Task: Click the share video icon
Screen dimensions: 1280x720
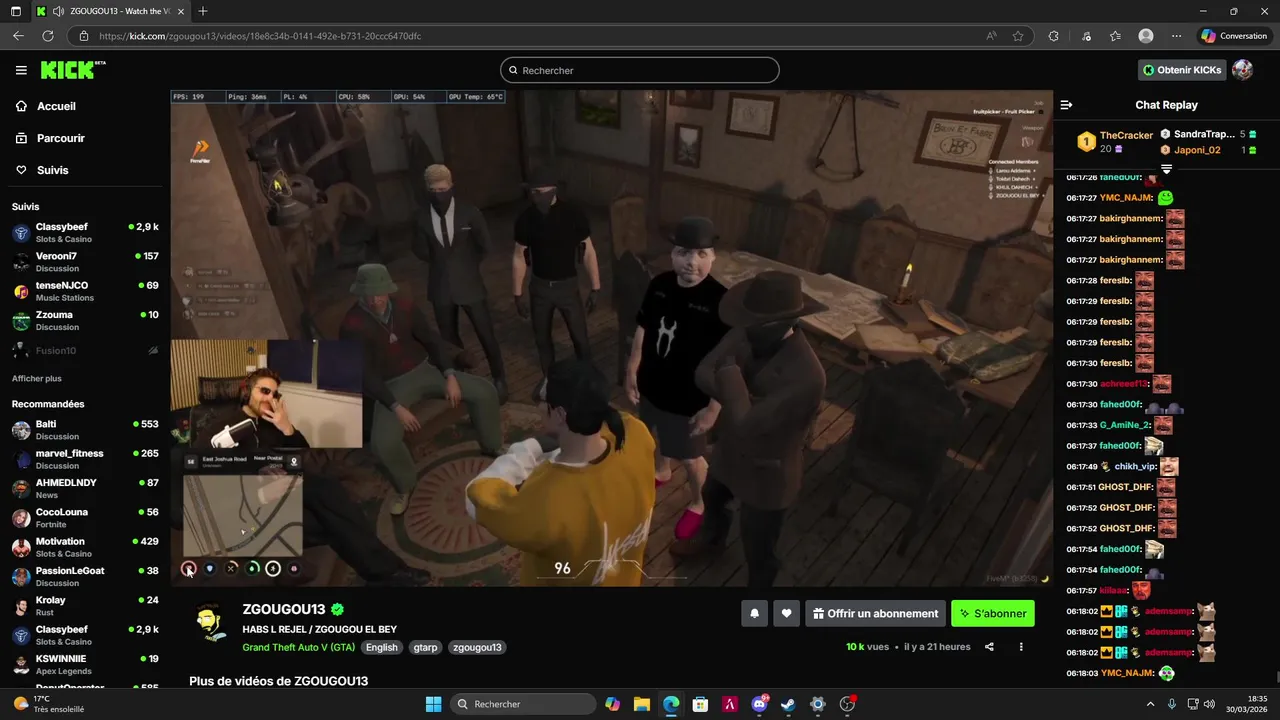Action: (x=989, y=647)
